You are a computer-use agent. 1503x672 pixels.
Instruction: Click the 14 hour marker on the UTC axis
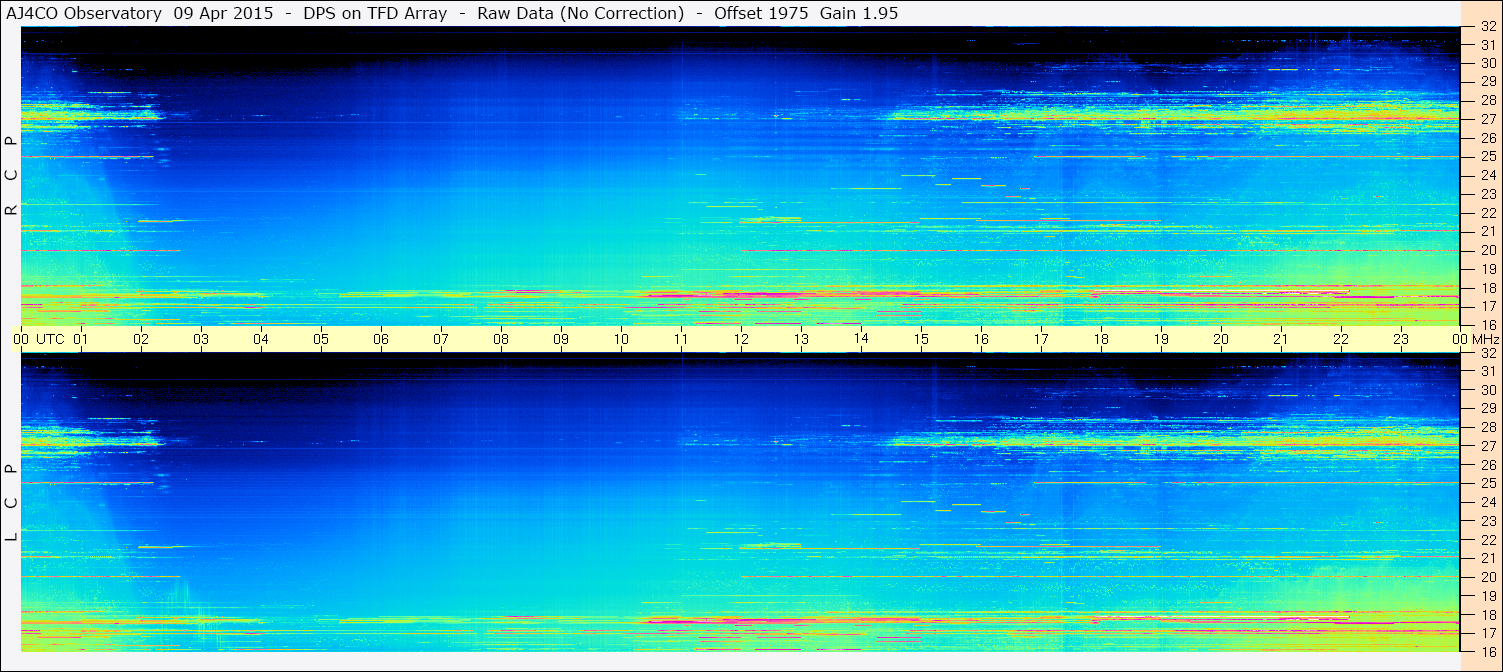(861, 338)
